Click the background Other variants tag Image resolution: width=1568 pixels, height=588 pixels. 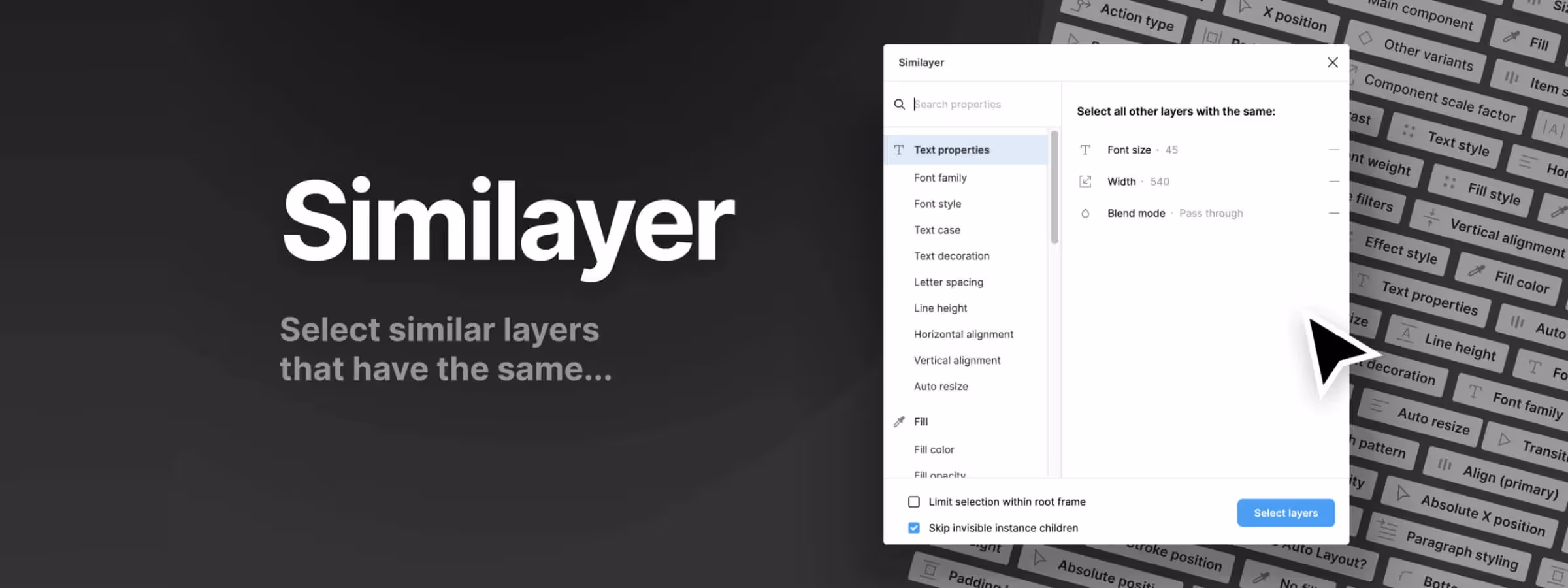point(1416,52)
